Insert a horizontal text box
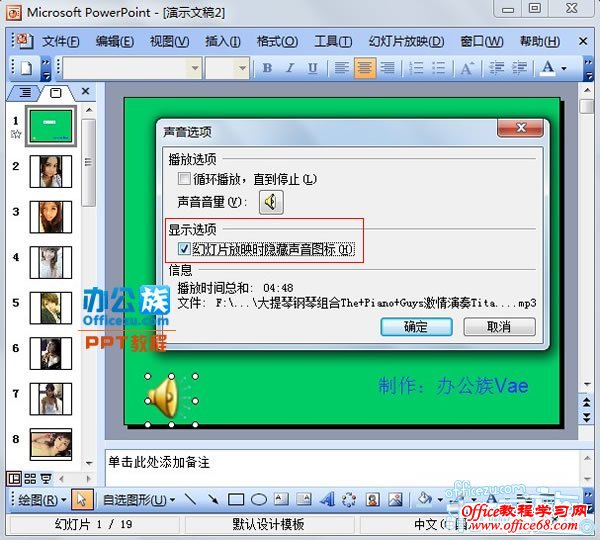The width and height of the screenshot is (600, 540). [x=281, y=499]
